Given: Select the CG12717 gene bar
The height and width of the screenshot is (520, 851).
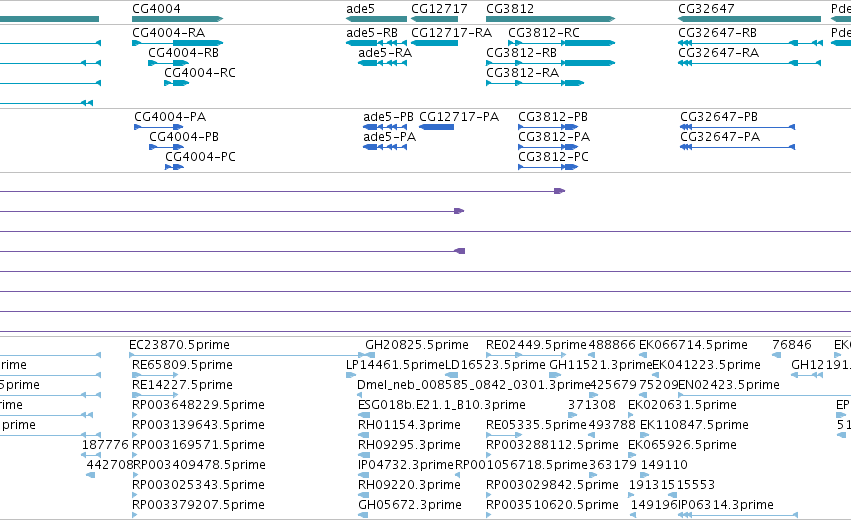Looking at the screenshot, I should 434,19.
